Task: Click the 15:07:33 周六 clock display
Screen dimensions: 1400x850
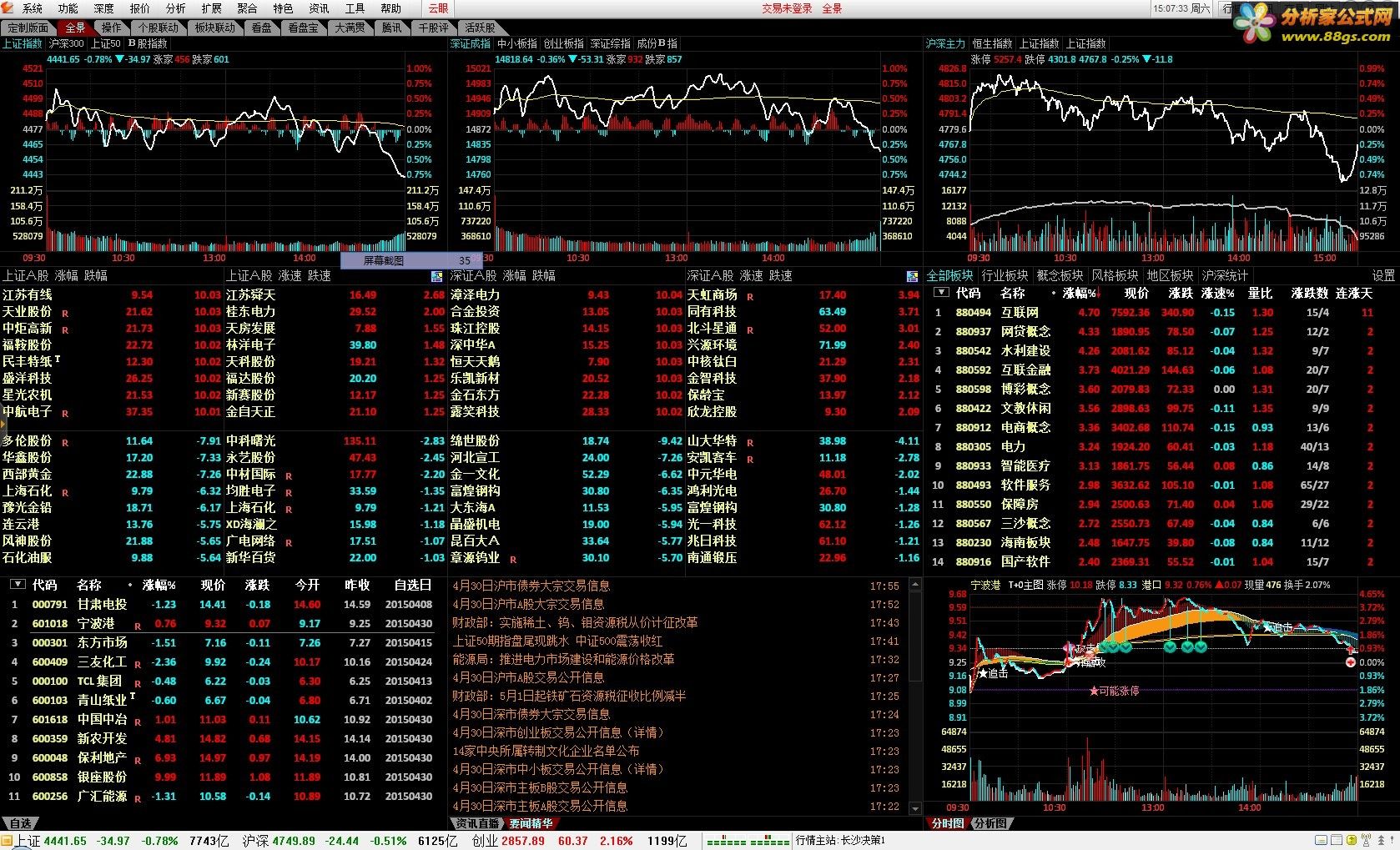Action: click(x=1183, y=8)
